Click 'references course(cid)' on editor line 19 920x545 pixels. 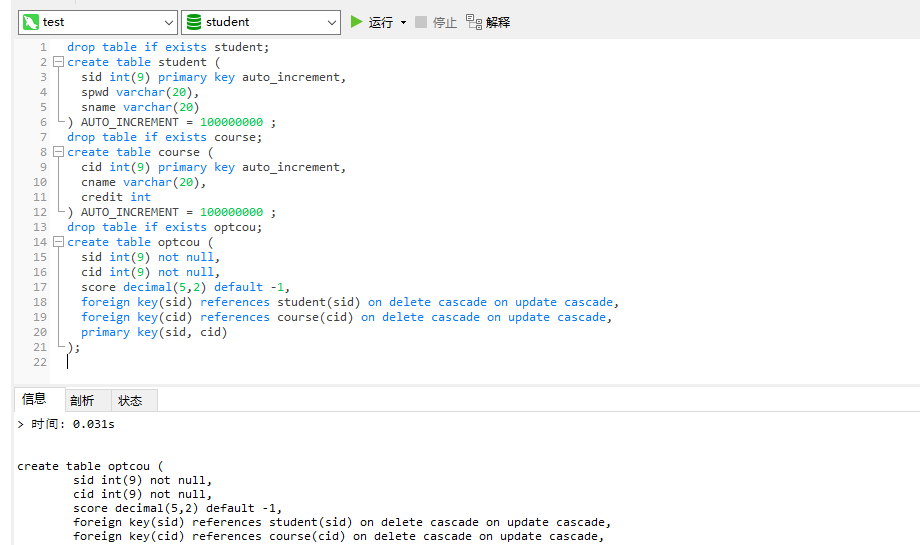pos(276,317)
